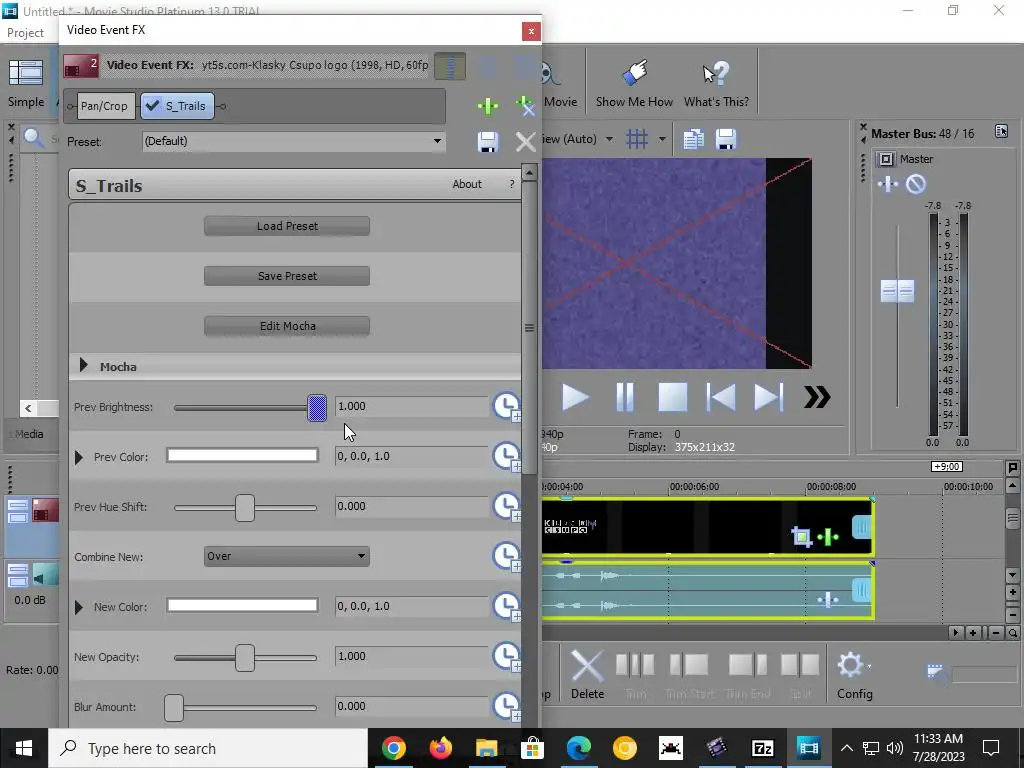Open S_Trails help question mark
Viewport: 1024px width, 768px height.
click(x=511, y=184)
